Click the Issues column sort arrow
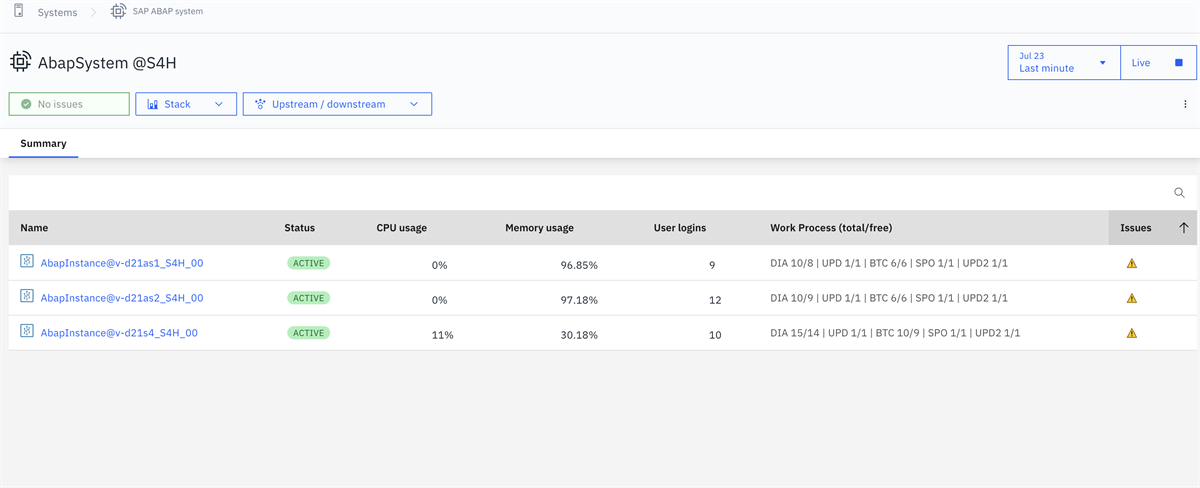 (x=1184, y=228)
